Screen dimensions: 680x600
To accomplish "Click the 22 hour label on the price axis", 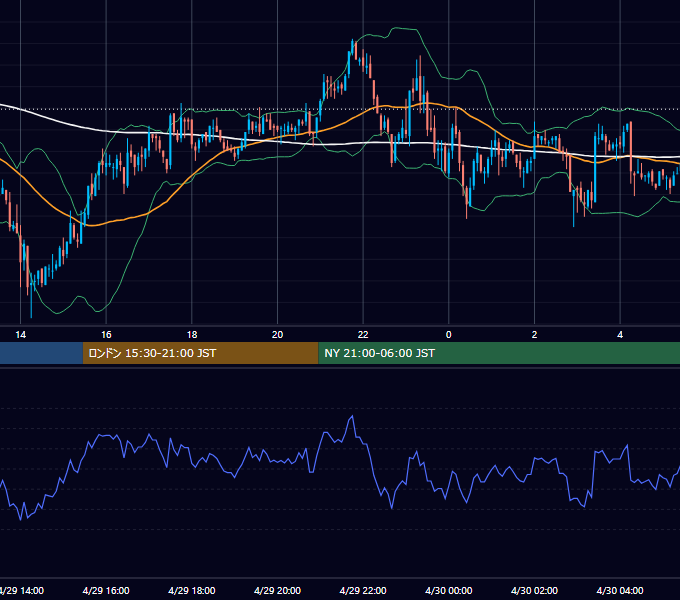I will click(x=363, y=335).
